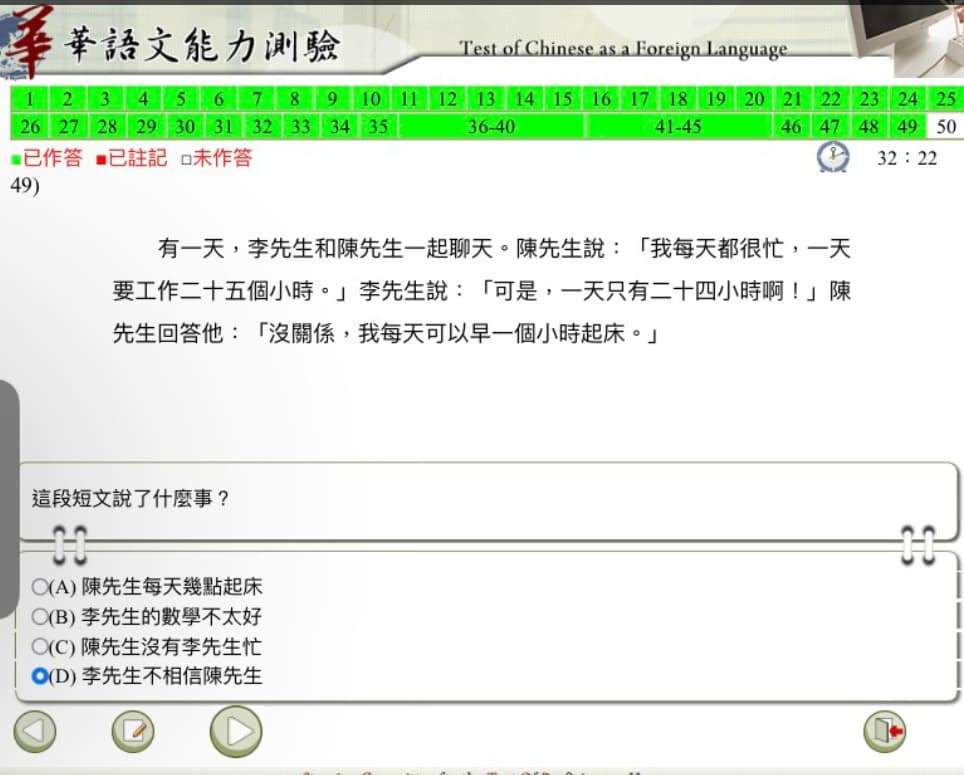This screenshot has width=964, height=775.
Task: Open question 49 in navigator
Action: [907, 127]
